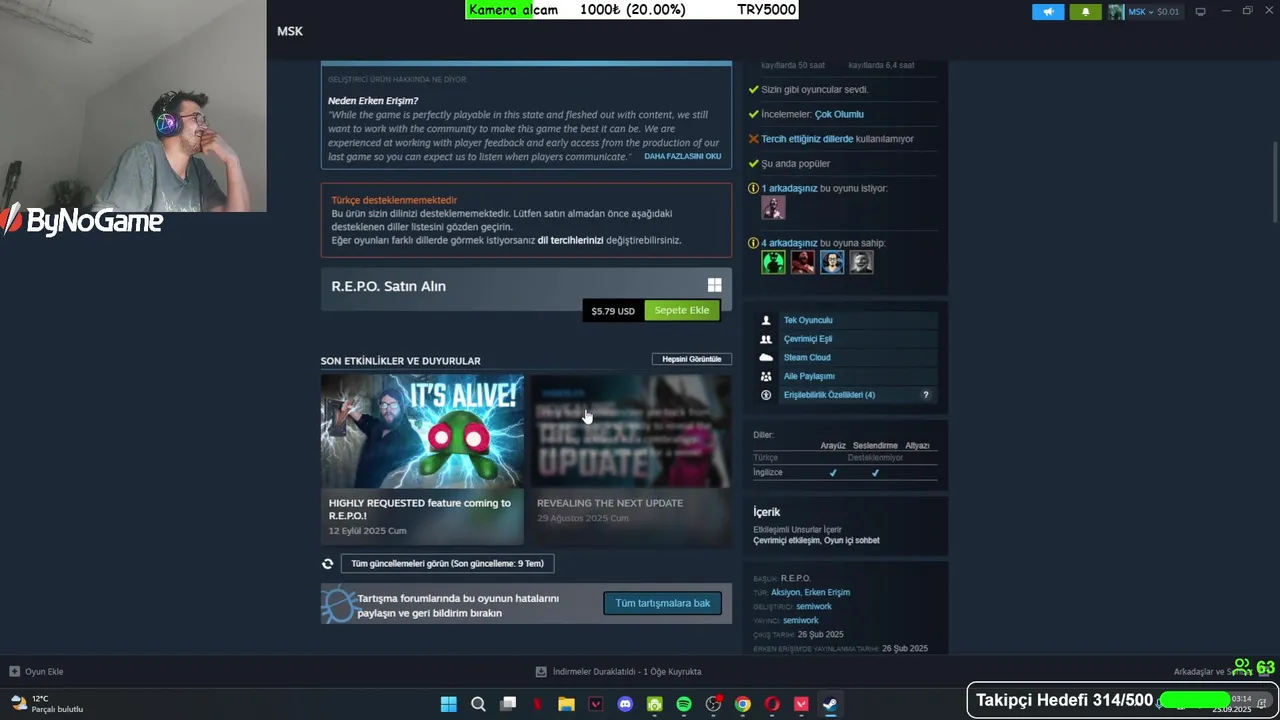The width and height of the screenshot is (1280, 720).
Task: Open 'İndirmeler Duraklatıldı' downloads status
Action: pyautogui.click(x=619, y=671)
